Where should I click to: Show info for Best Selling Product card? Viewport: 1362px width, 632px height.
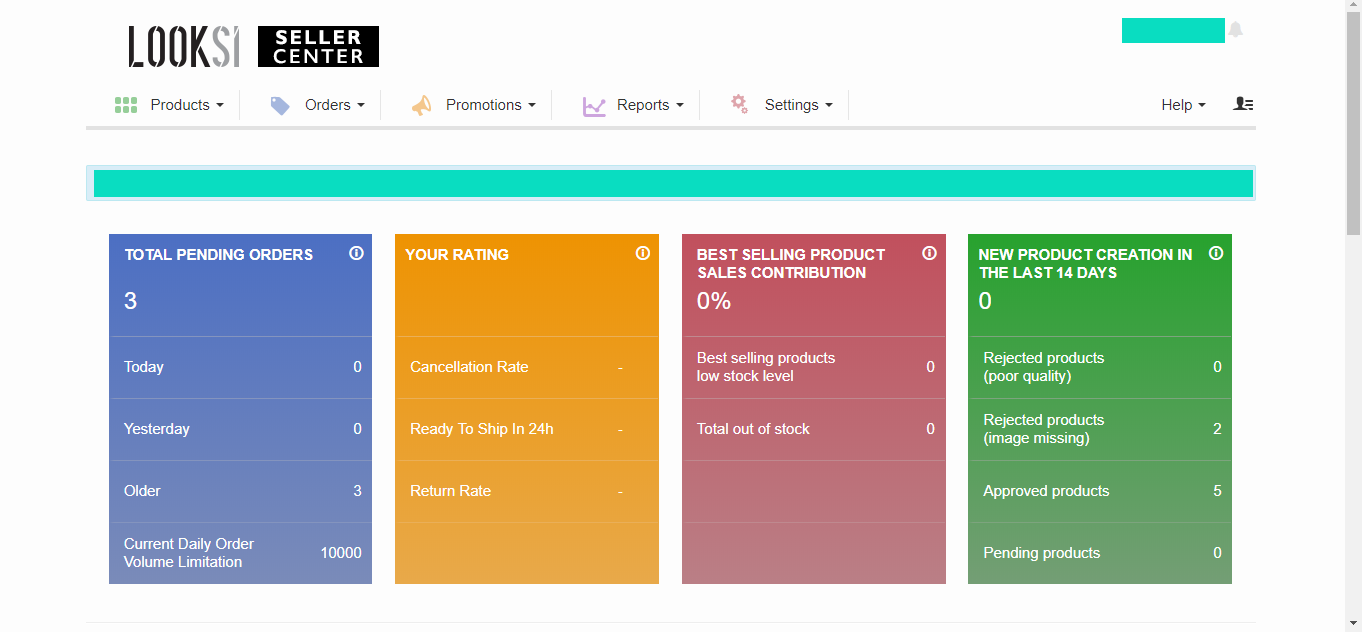929,253
